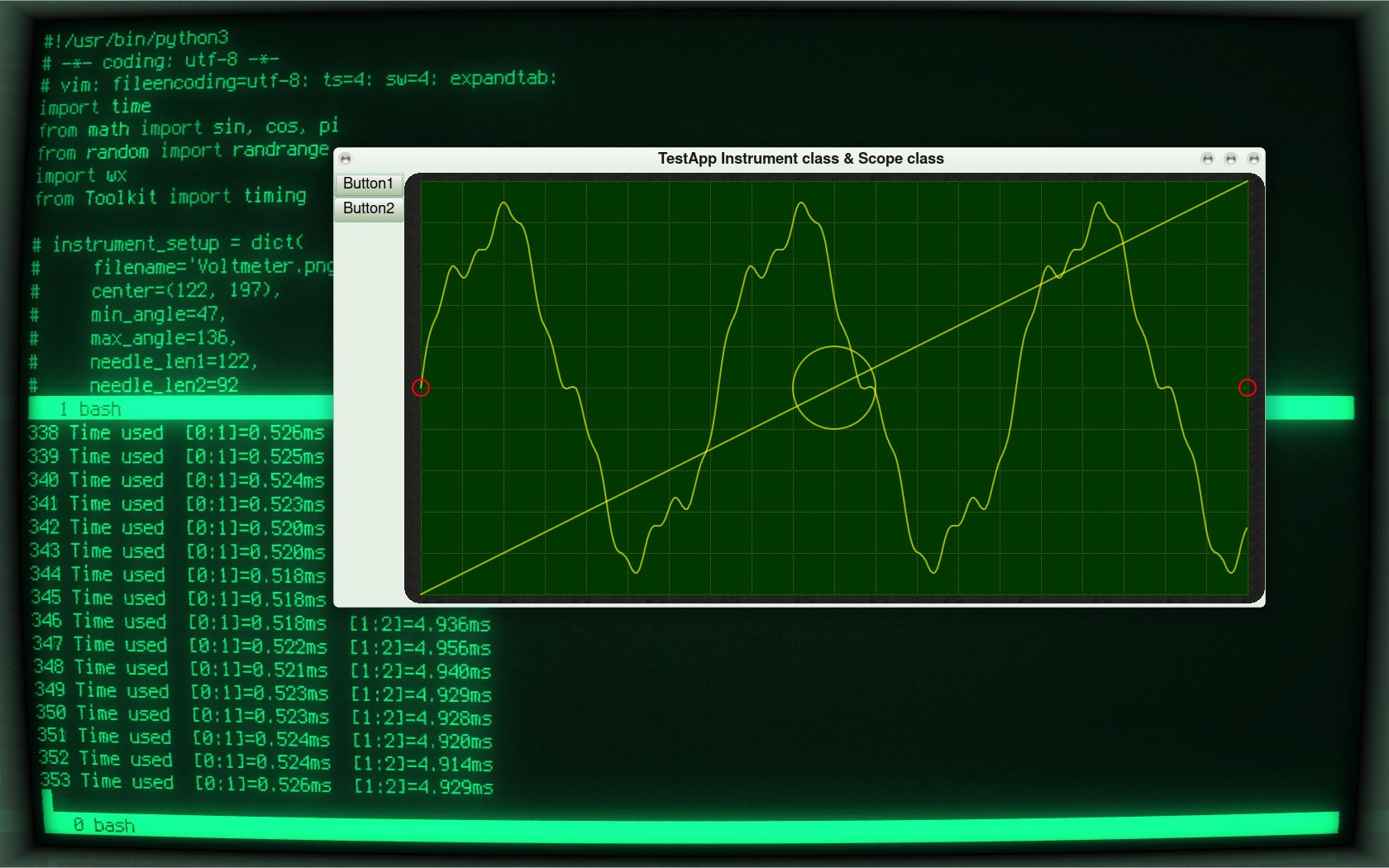1389x868 pixels.
Task: Click the '[0:1]=0.526ms' value on line 353
Action: (263, 785)
